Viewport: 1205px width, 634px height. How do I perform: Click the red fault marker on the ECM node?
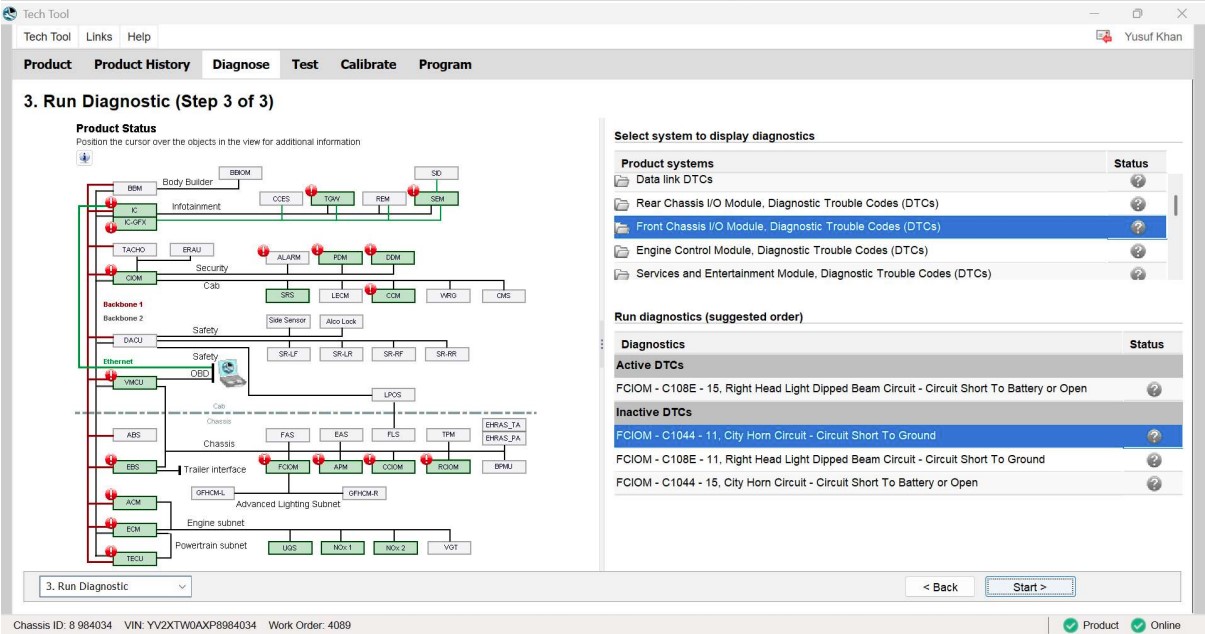tap(111, 521)
